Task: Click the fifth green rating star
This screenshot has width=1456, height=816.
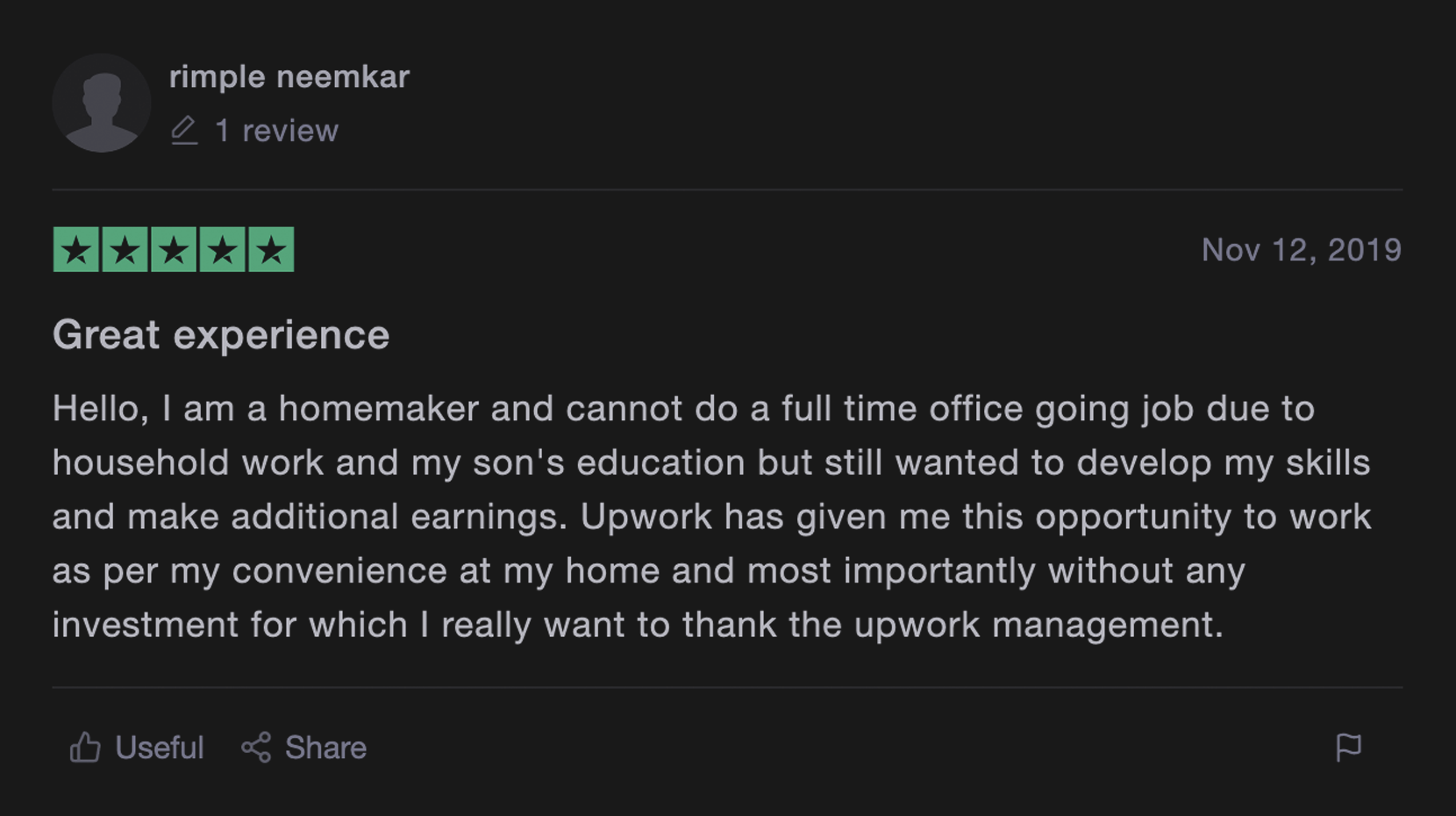Action: pyautogui.click(x=271, y=250)
